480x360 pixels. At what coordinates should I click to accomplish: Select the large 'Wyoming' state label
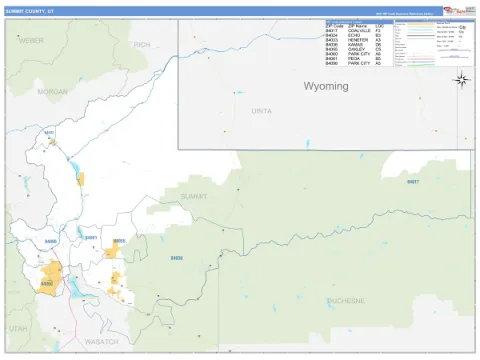pos(326,86)
